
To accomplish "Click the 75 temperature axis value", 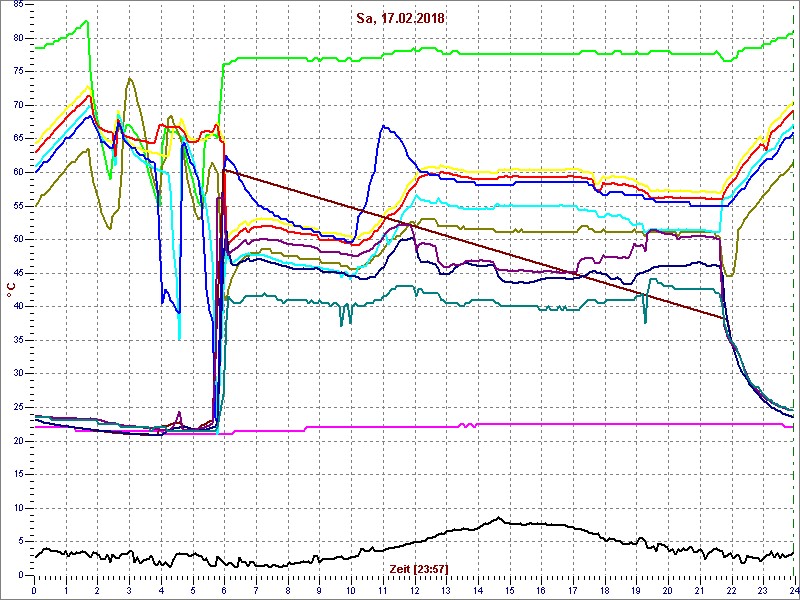I will pyautogui.click(x=18, y=72).
